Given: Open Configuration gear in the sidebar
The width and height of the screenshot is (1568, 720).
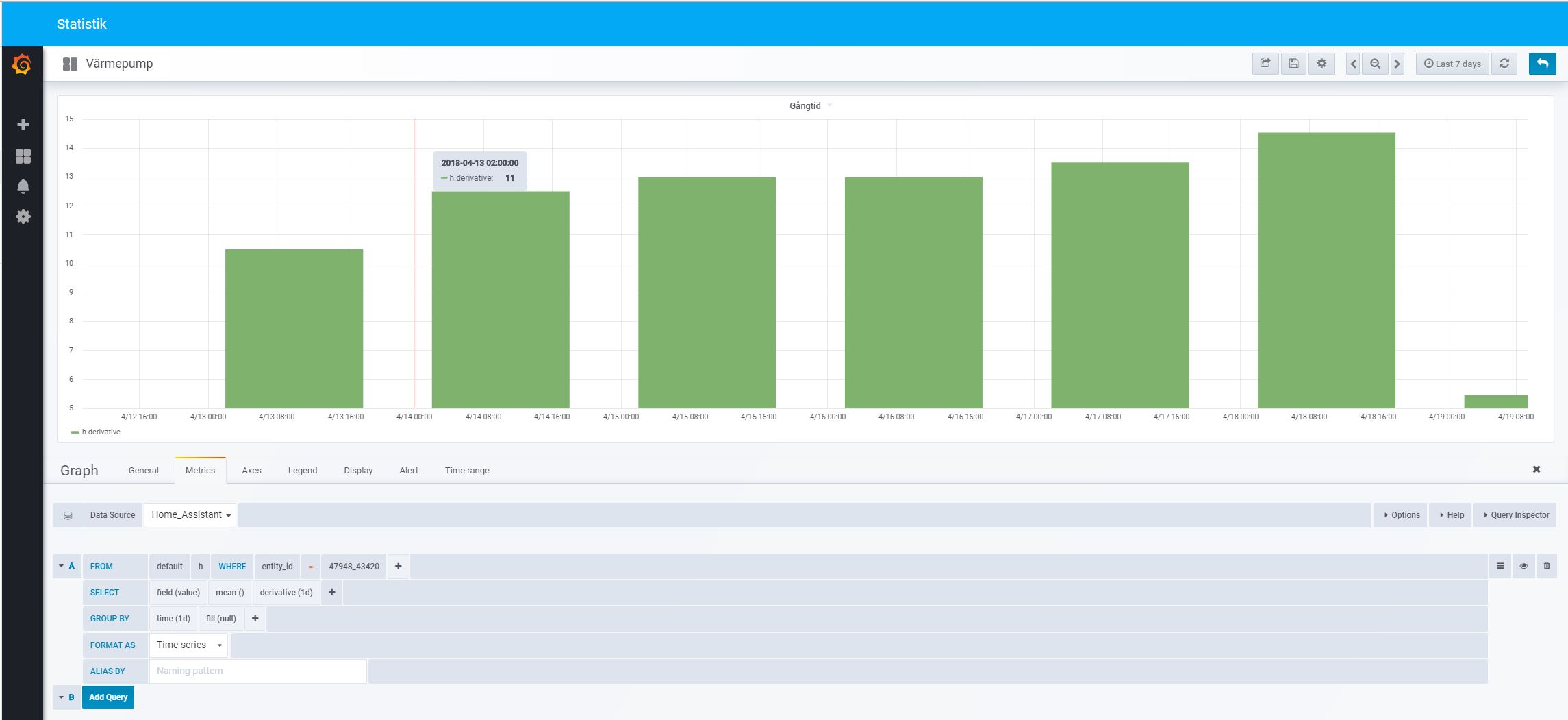Looking at the screenshot, I should coord(23,216).
